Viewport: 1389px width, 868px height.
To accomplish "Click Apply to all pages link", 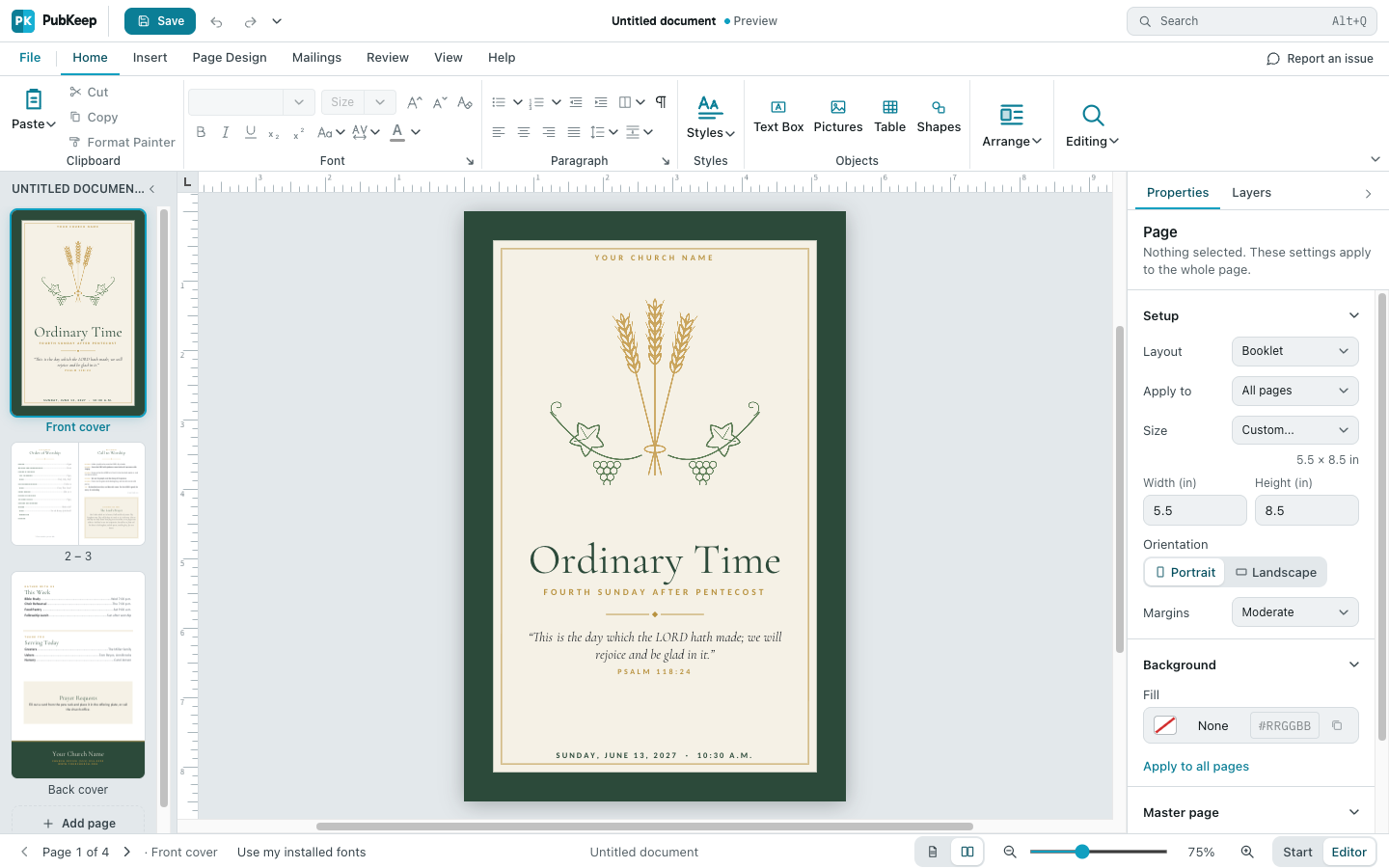I will click(1196, 767).
